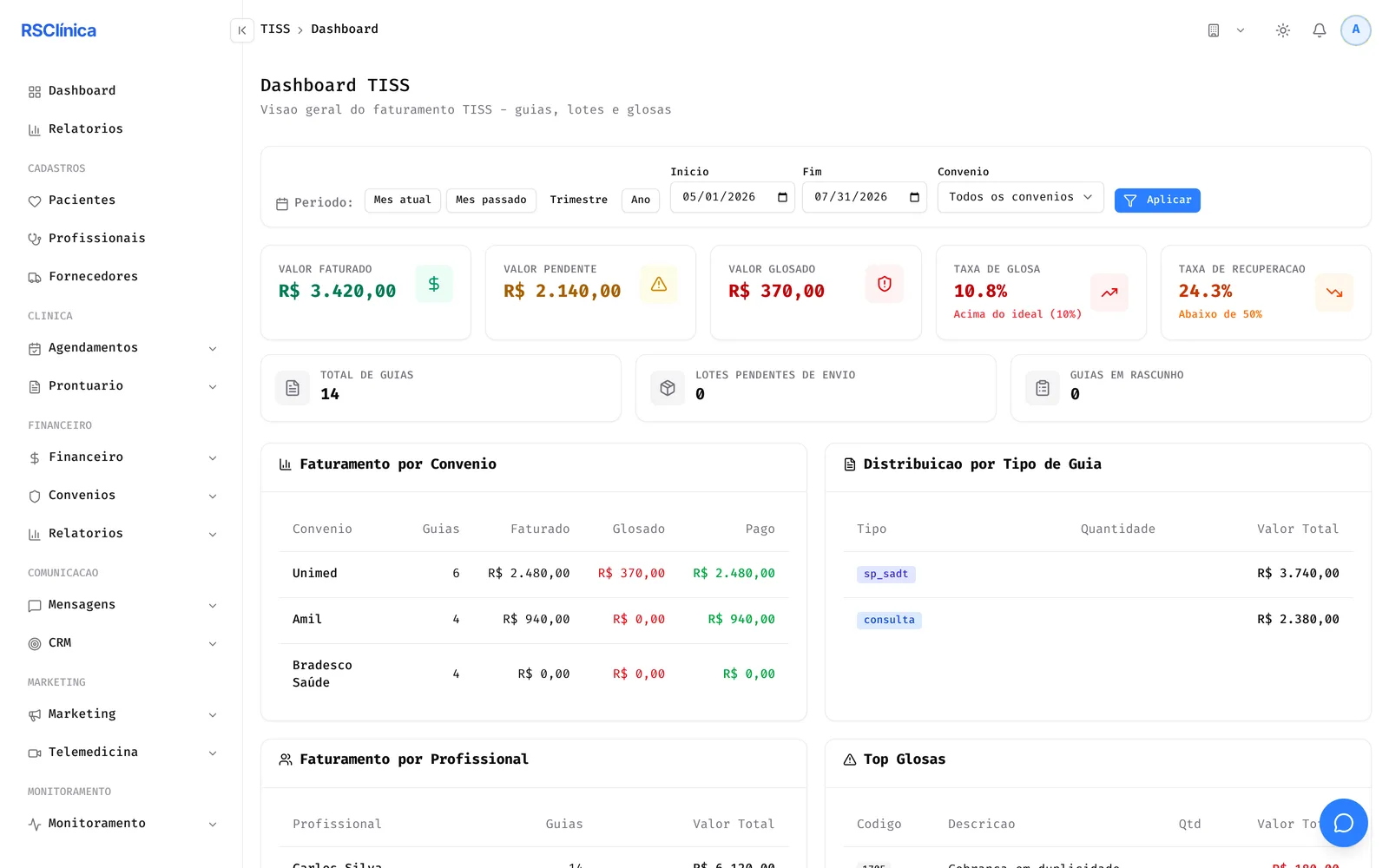Click the Amil row name
Image resolution: width=1389 pixels, height=868 pixels.
point(307,620)
